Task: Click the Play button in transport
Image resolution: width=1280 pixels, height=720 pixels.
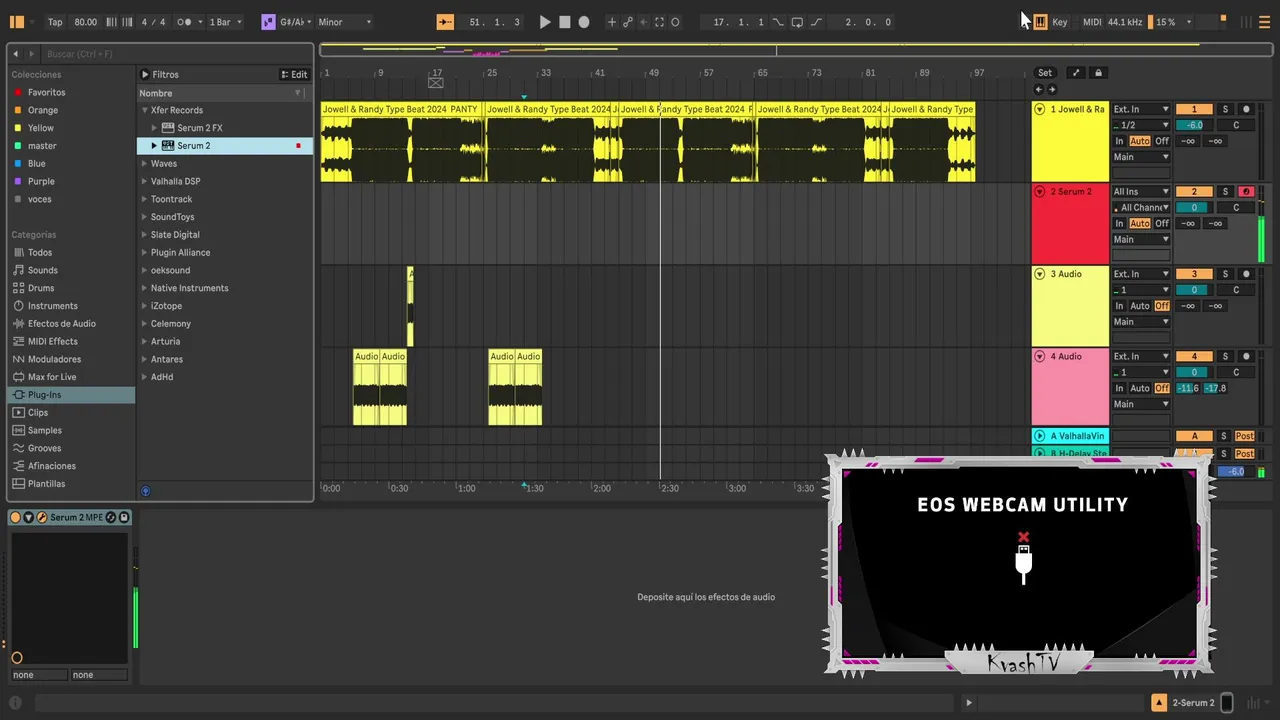Action: 545,22
